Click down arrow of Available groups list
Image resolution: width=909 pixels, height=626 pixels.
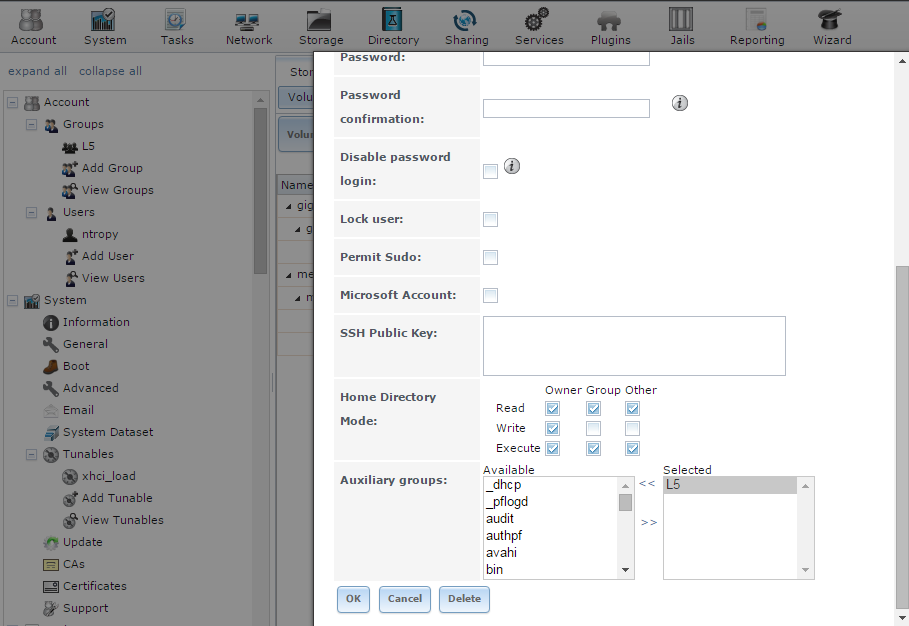(626, 570)
